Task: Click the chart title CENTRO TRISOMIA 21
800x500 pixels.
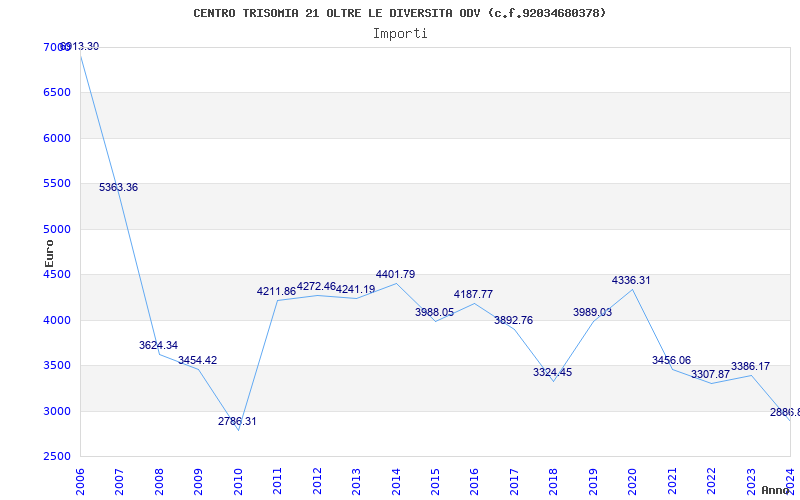Action: click(x=399, y=13)
